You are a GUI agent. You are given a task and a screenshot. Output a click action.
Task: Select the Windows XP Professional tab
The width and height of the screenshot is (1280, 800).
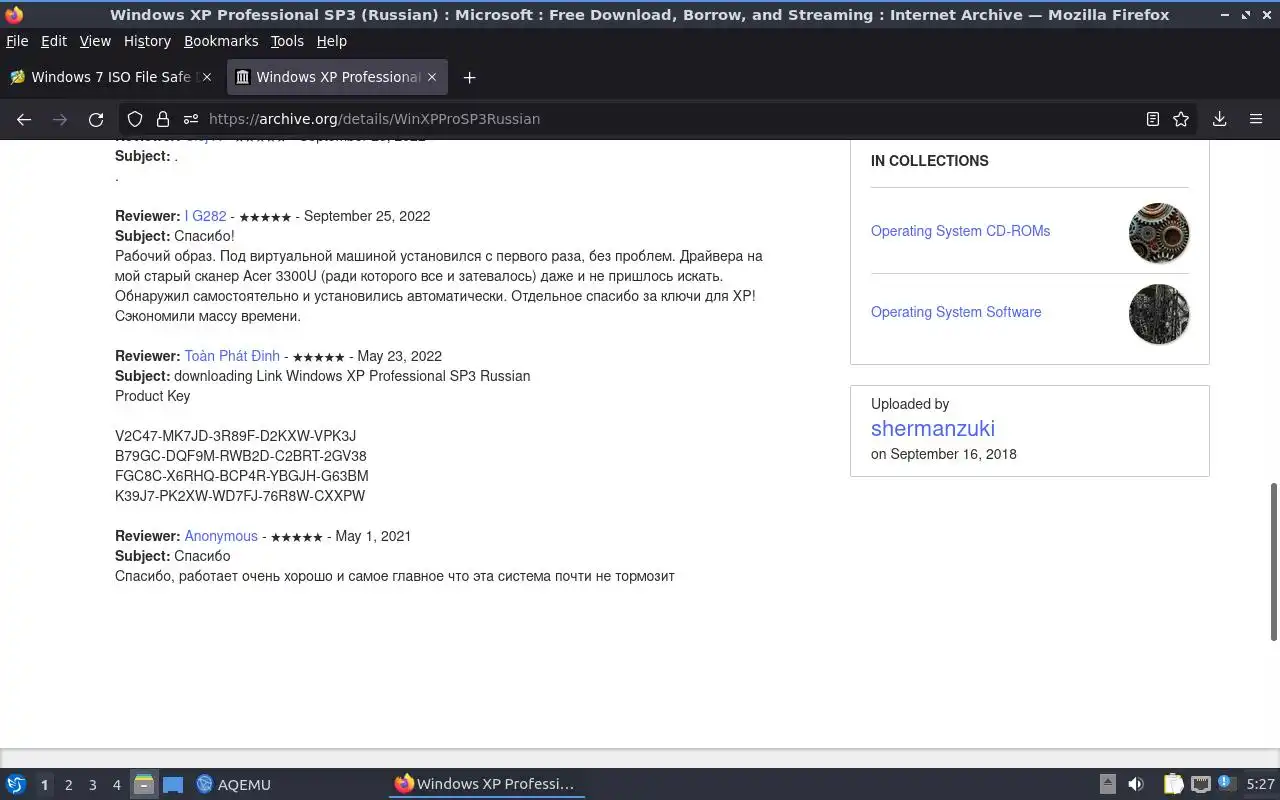(337, 77)
